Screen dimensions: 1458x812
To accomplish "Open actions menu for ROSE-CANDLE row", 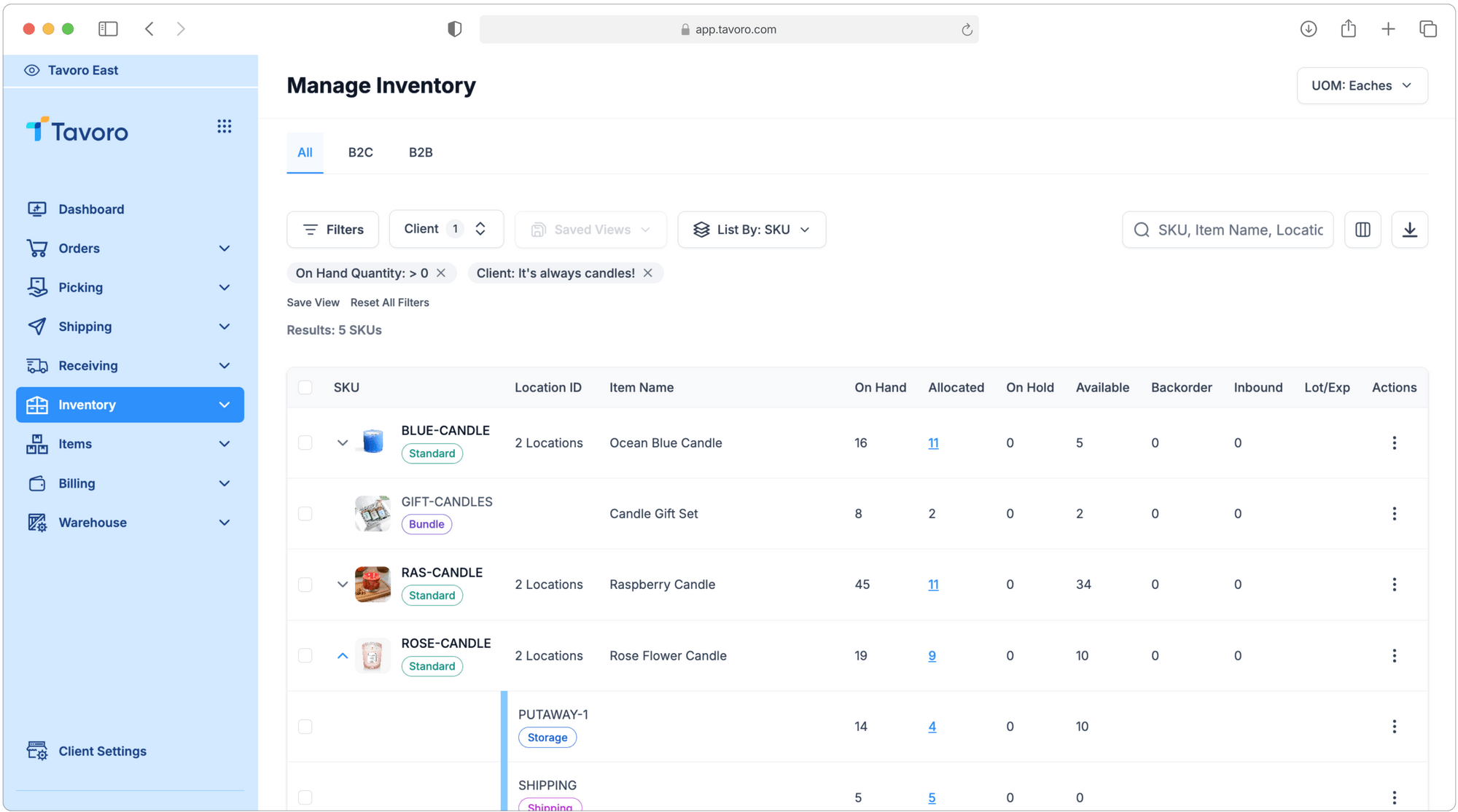I will tap(1394, 655).
